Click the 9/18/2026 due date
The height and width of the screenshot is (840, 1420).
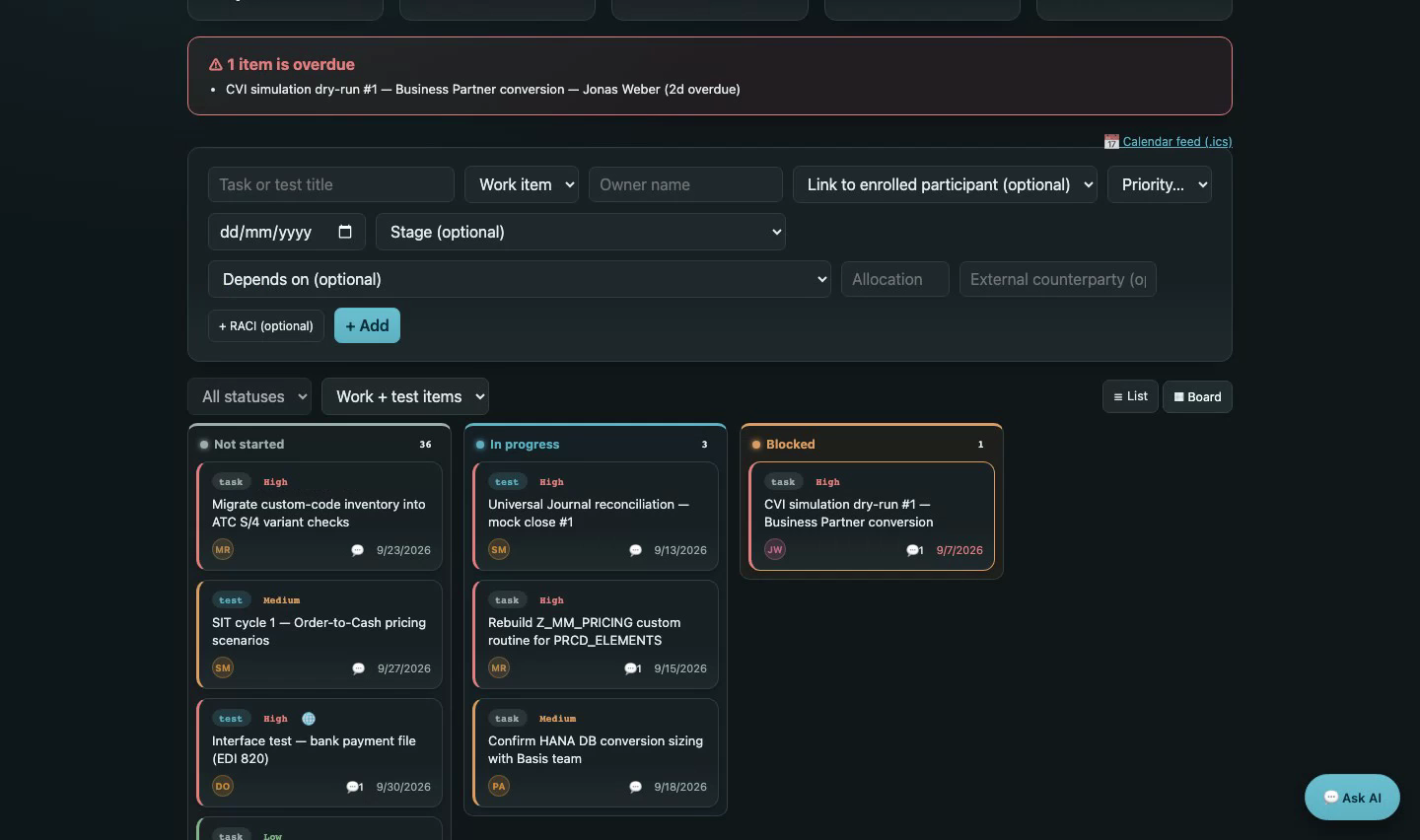tap(680, 787)
